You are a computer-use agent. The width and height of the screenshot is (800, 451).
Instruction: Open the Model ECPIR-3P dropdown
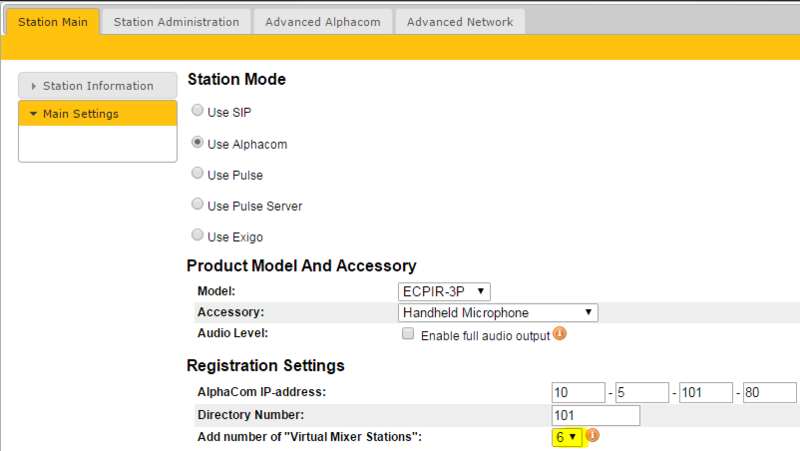[444, 291]
